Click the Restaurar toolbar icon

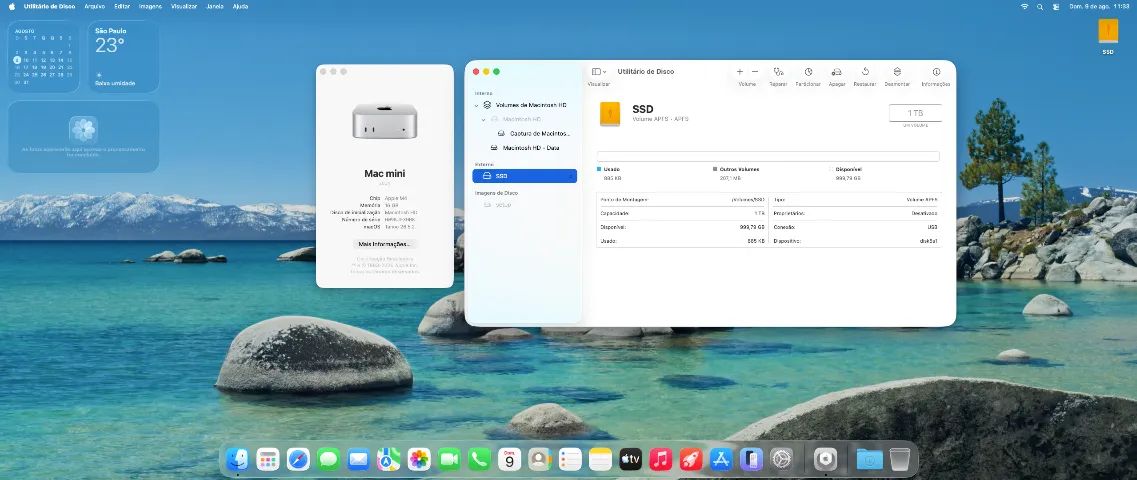click(x=865, y=72)
